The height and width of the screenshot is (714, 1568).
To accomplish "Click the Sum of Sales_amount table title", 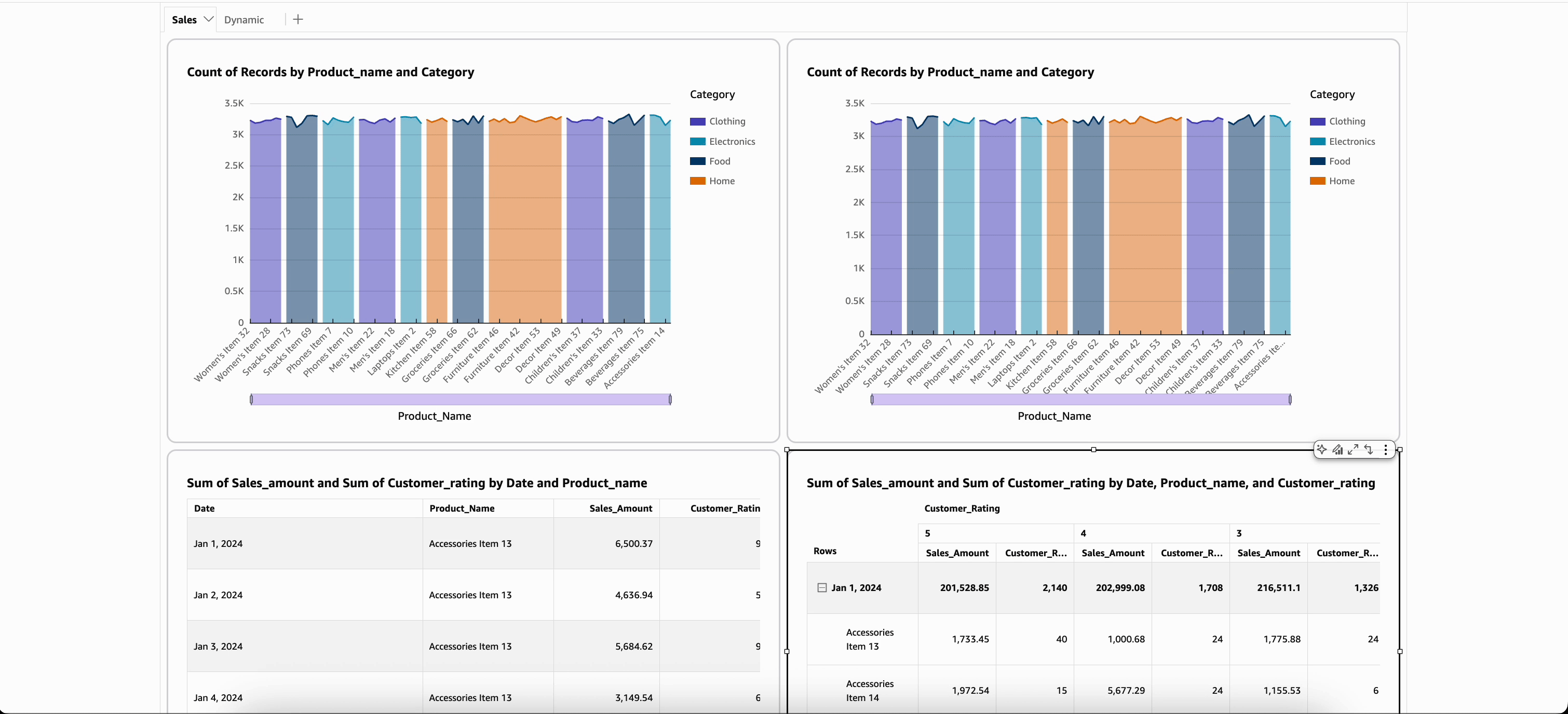I will [x=417, y=483].
